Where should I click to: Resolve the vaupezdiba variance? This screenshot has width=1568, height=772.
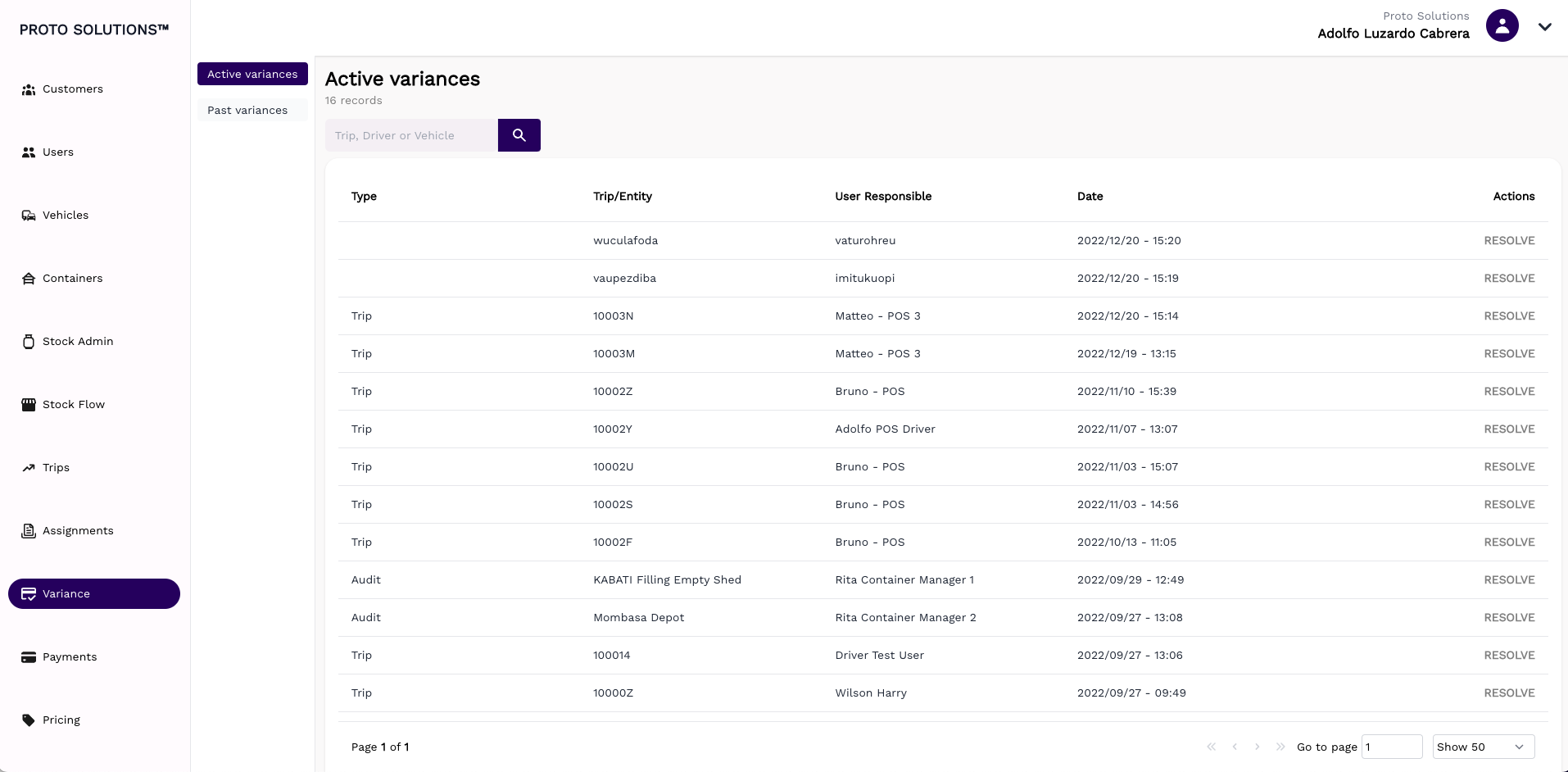(x=1509, y=279)
